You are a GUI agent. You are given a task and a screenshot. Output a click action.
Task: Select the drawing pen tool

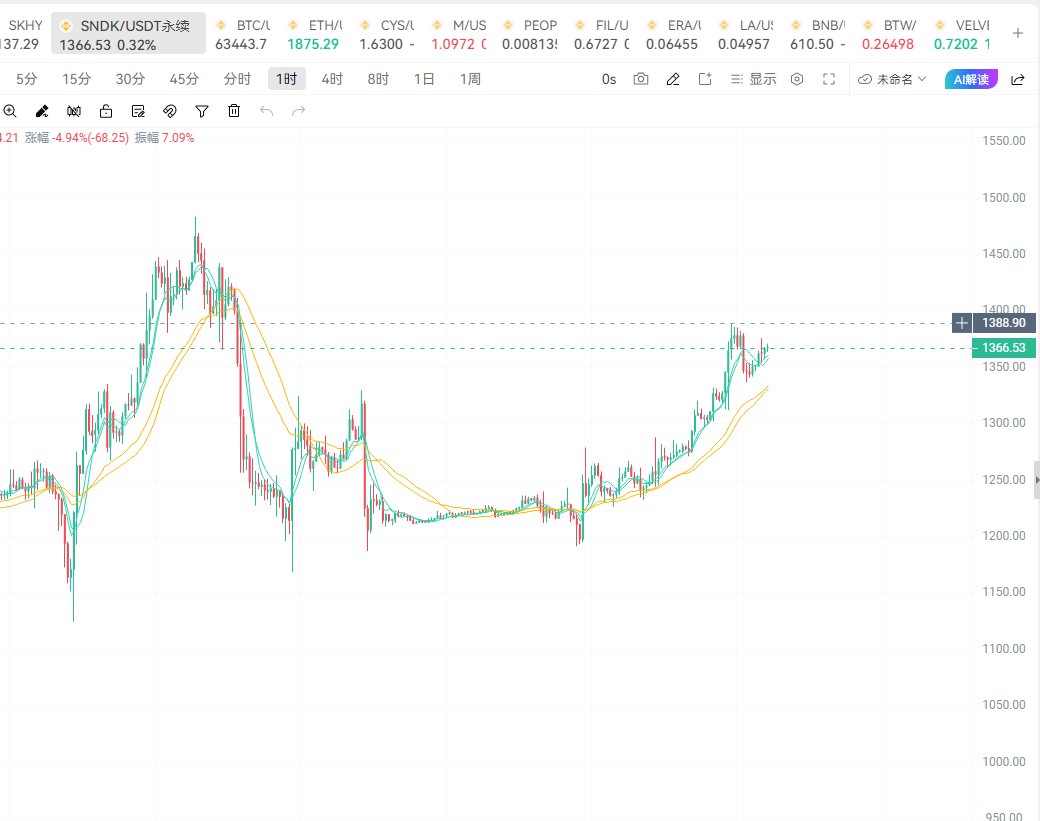42,111
